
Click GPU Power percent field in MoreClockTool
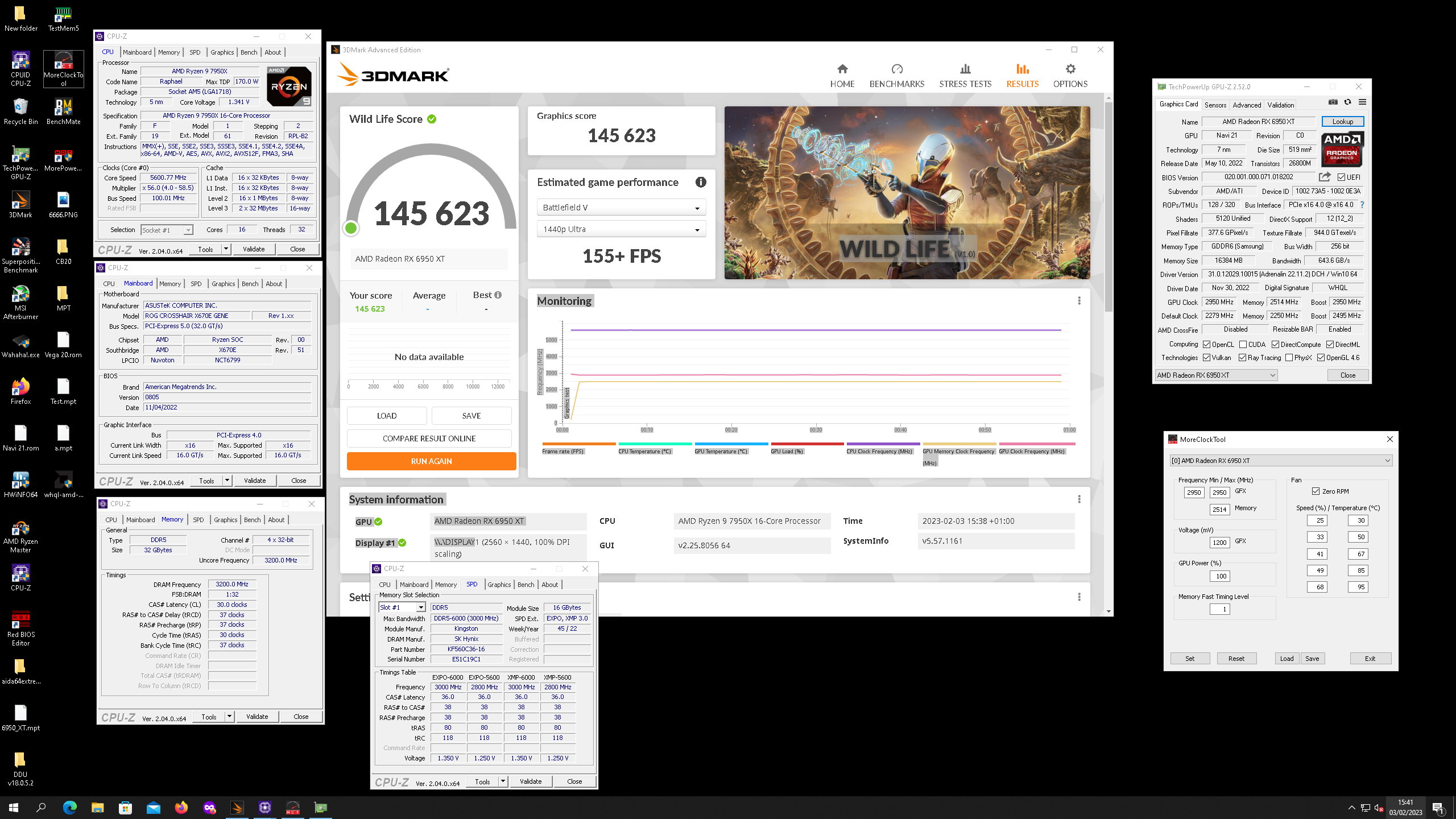1220,576
